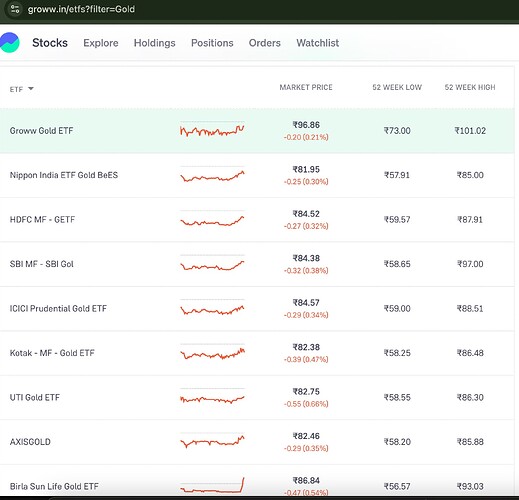Click 52 week low ₹58.25
This screenshot has width=519, height=500.
point(397,353)
